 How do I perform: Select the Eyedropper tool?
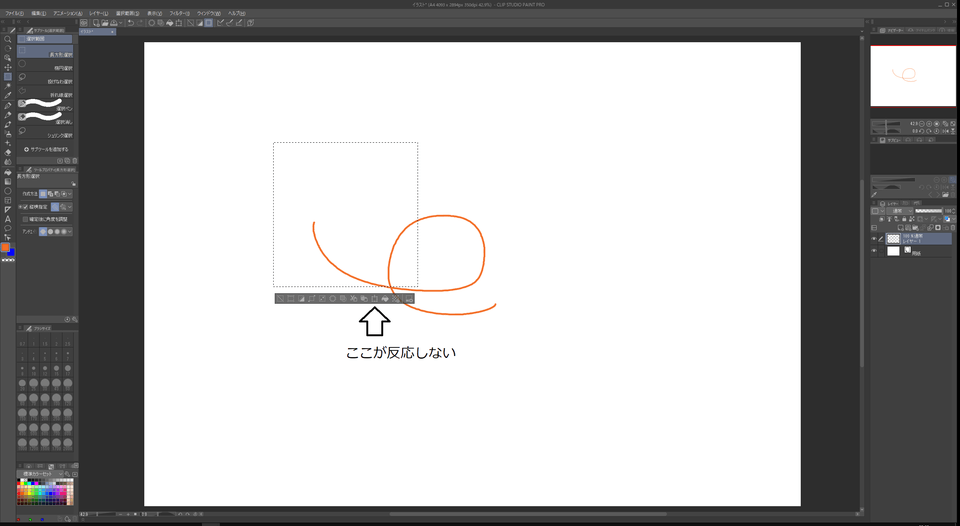[x=8, y=95]
